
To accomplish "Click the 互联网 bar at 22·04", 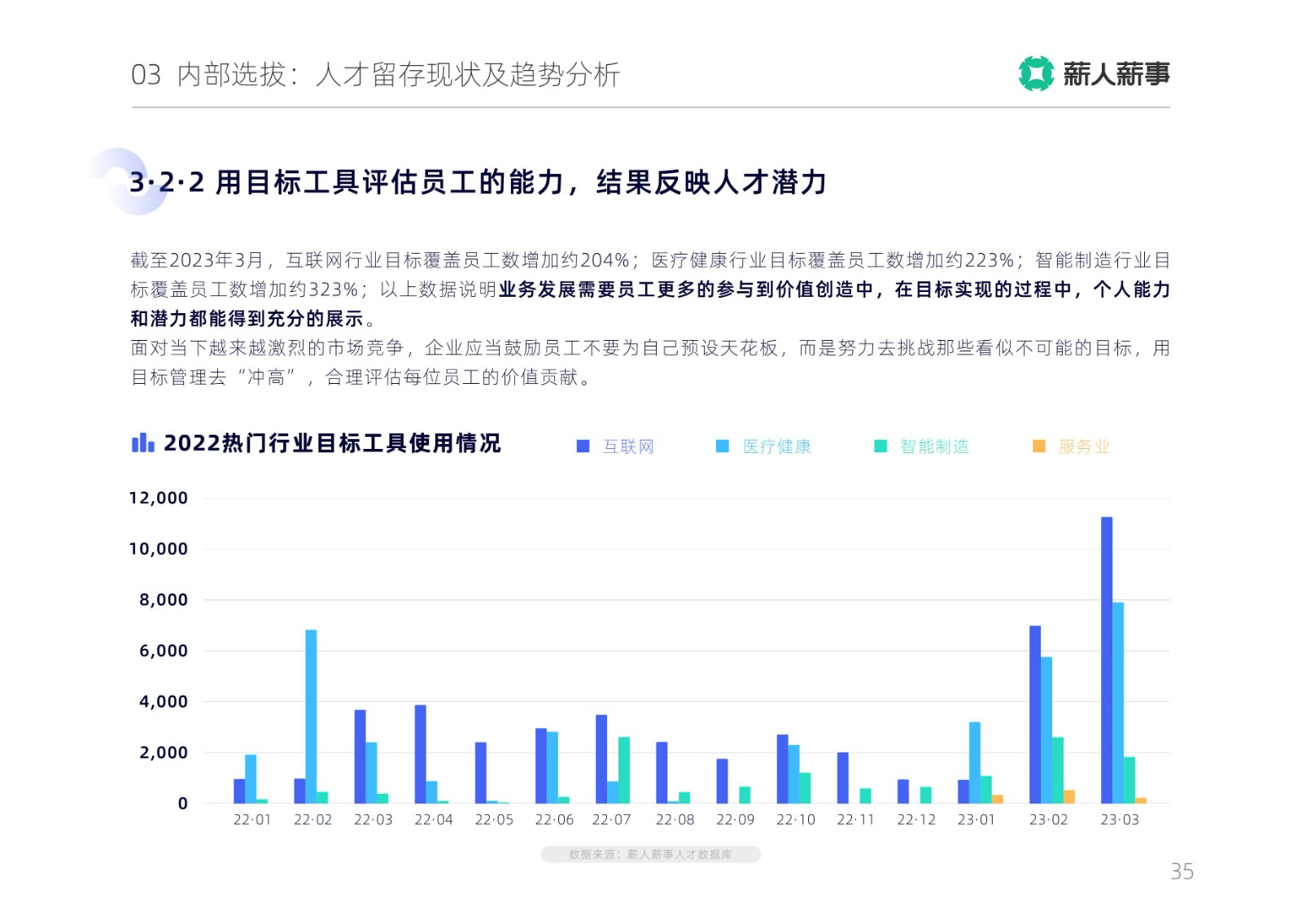I will [420, 754].
